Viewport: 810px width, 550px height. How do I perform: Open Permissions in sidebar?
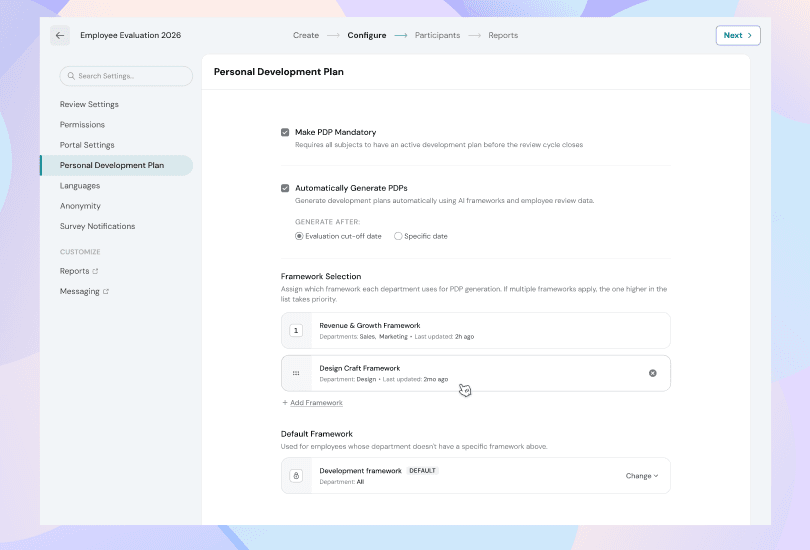(x=82, y=124)
